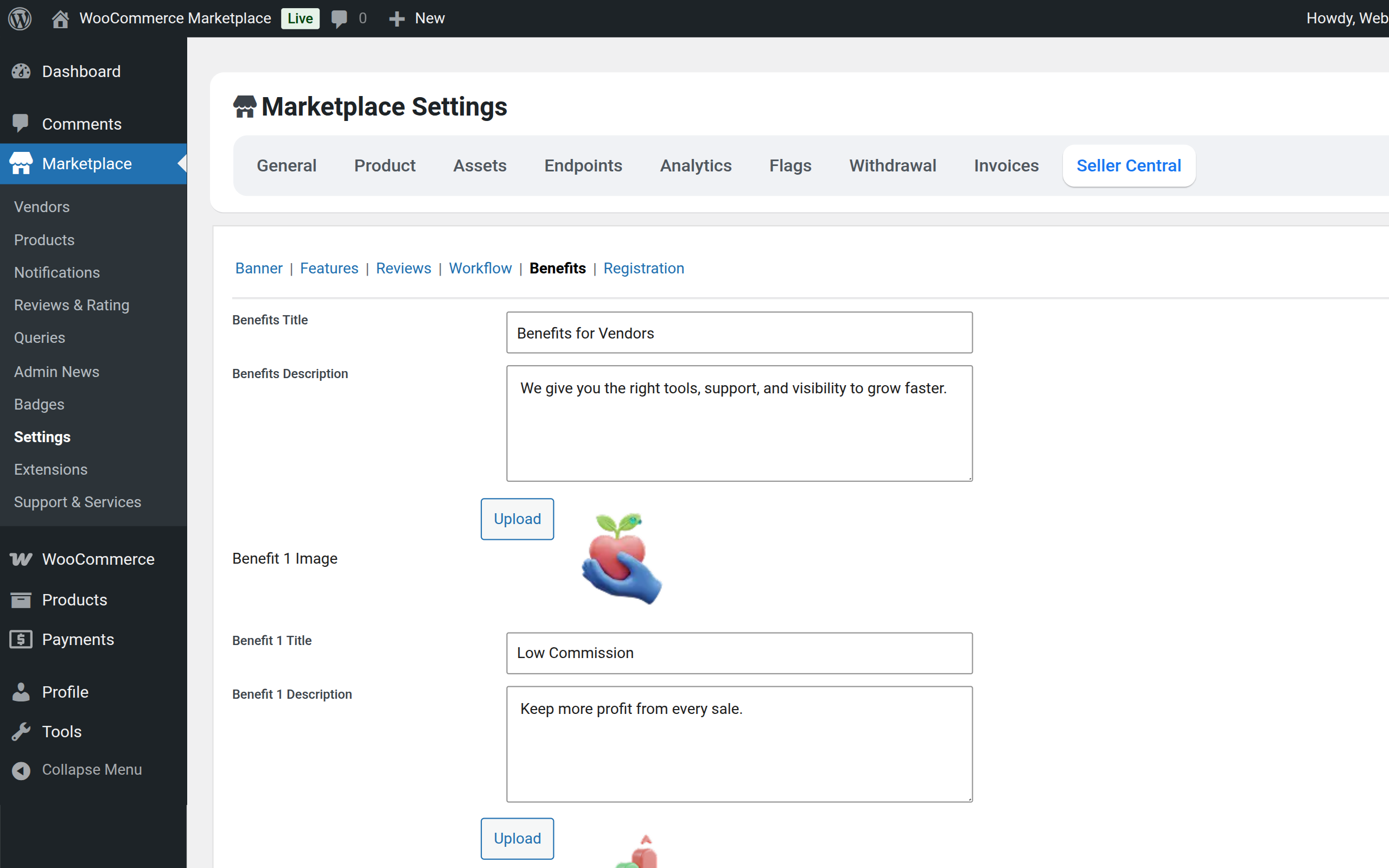Collapse the sidebar menu
Image resolution: width=1389 pixels, height=868 pixels.
(x=21, y=770)
